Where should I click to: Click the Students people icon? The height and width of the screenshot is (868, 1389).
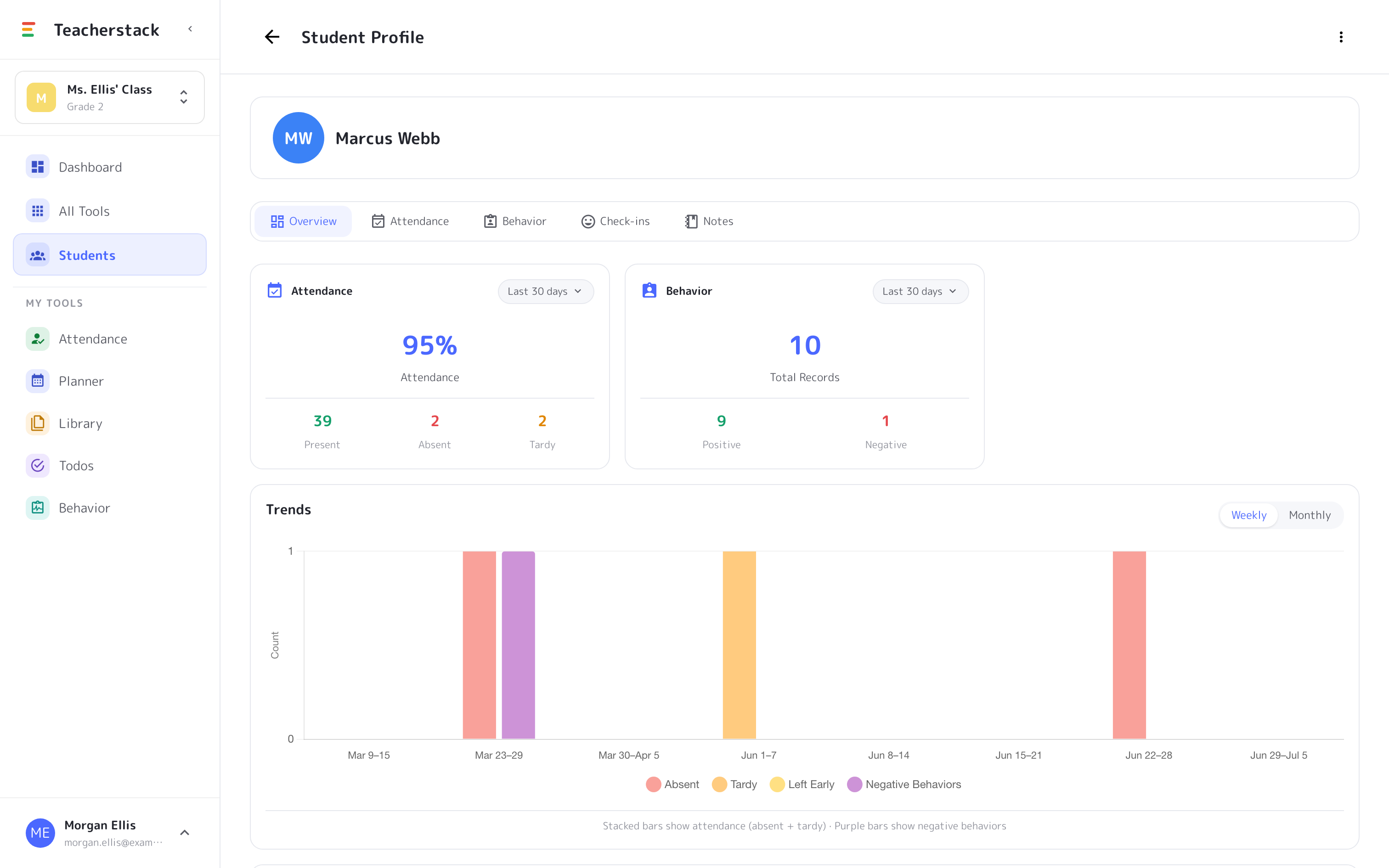pos(38,255)
